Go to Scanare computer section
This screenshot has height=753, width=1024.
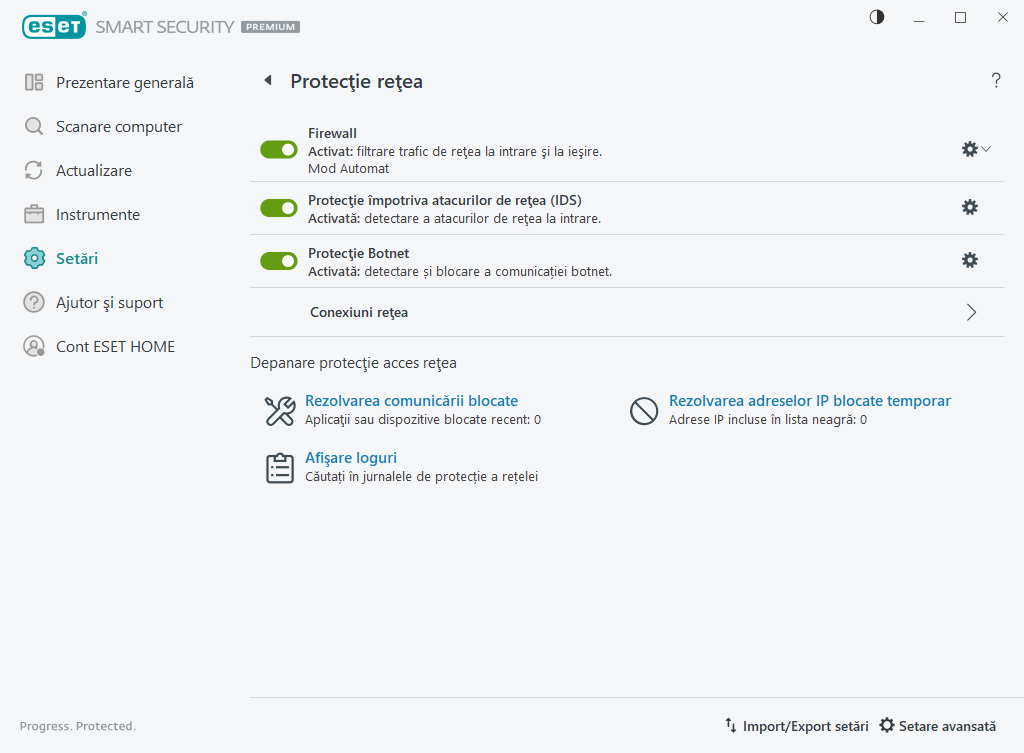[x=118, y=127]
